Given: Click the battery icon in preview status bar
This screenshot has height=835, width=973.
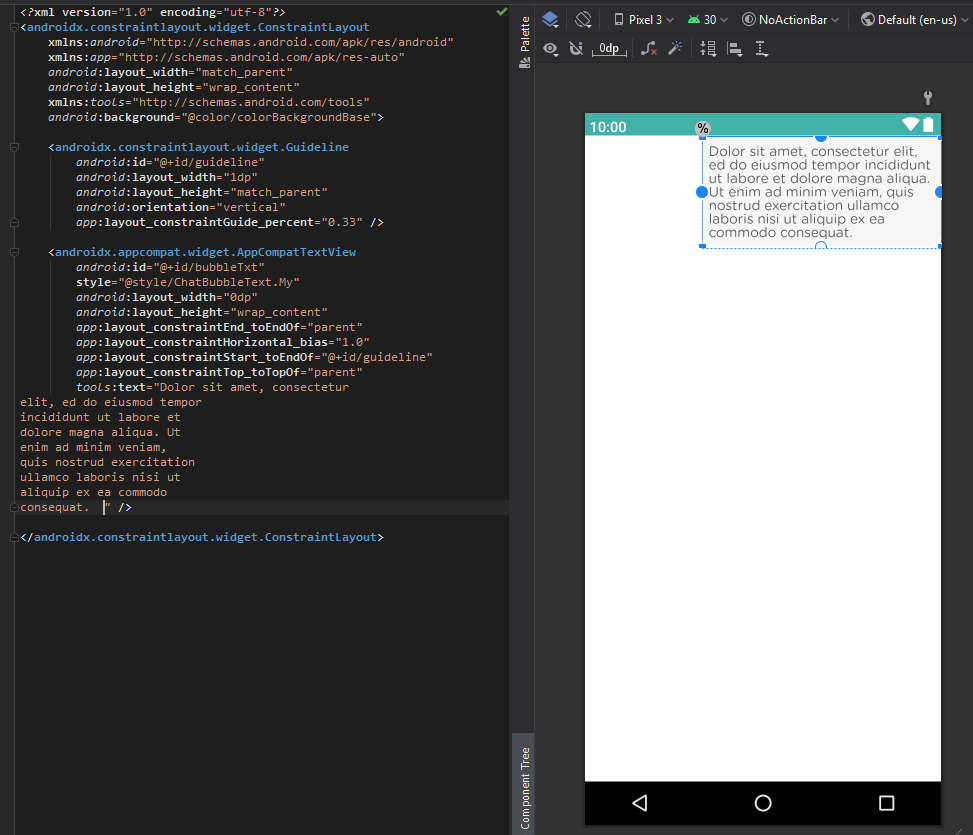Looking at the screenshot, I should pos(928,124).
